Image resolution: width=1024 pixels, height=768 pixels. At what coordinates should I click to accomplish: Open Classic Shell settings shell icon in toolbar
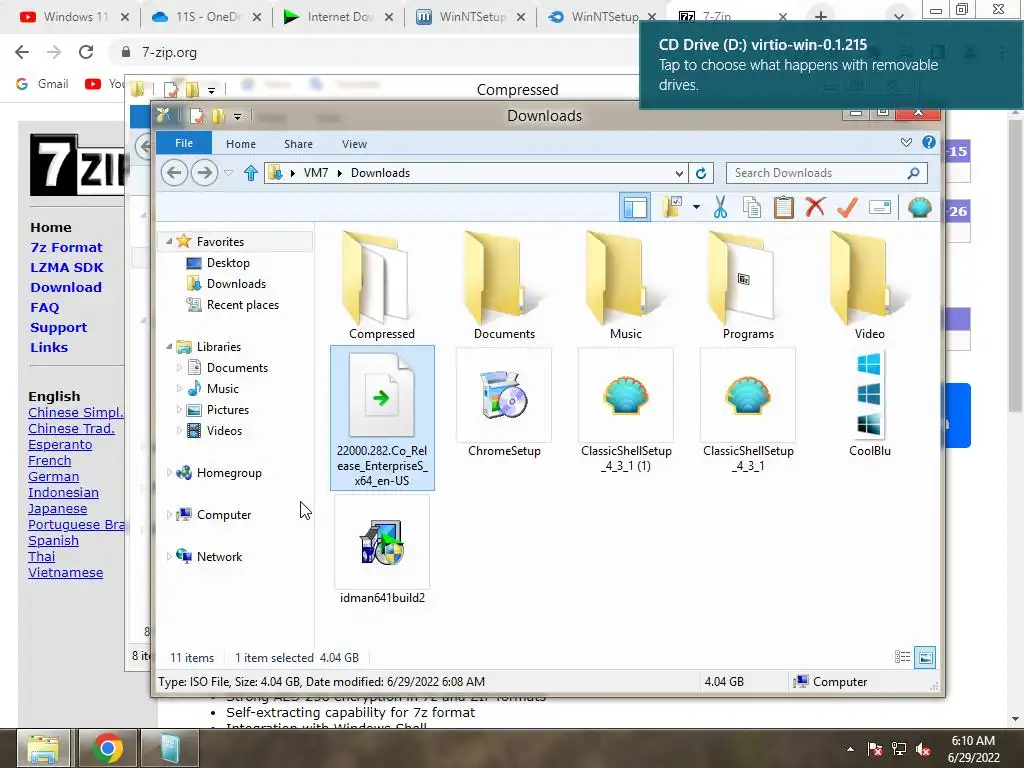coord(920,208)
